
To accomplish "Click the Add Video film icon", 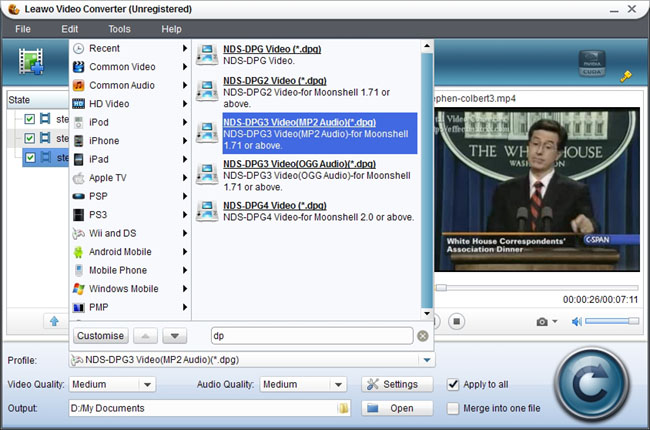I will click(31, 61).
